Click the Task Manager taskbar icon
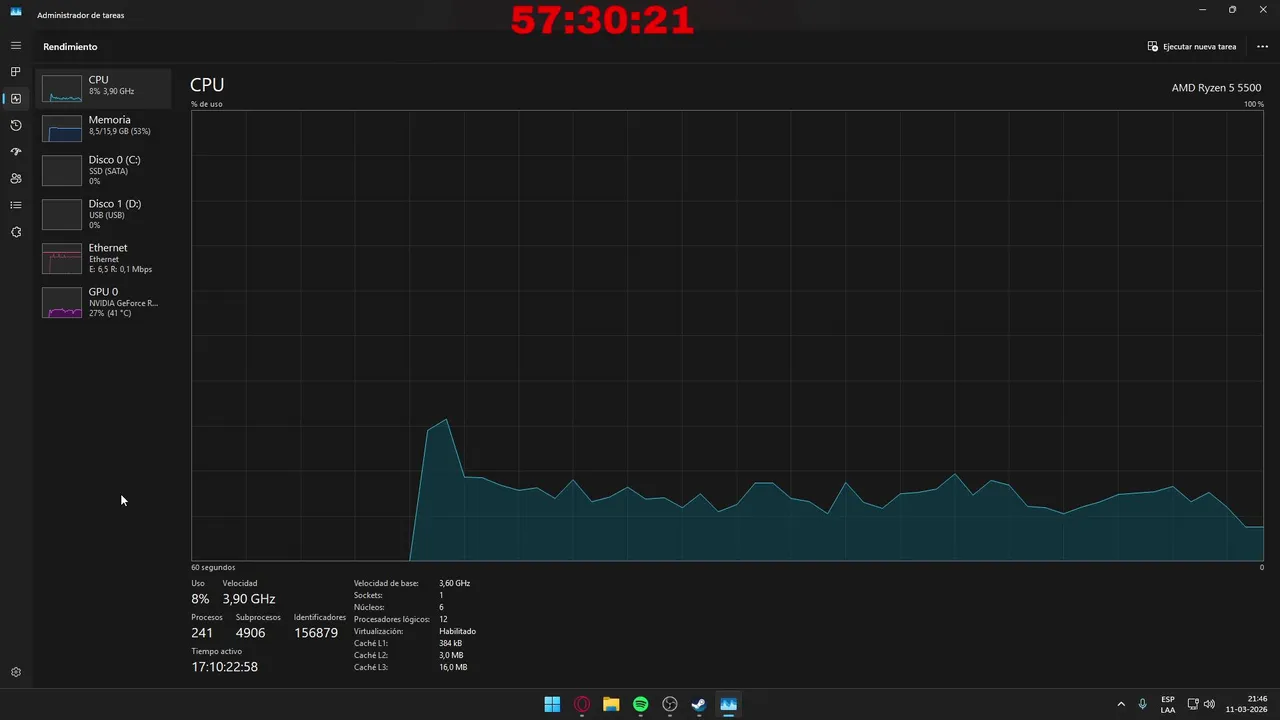The height and width of the screenshot is (720, 1280). click(x=729, y=704)
